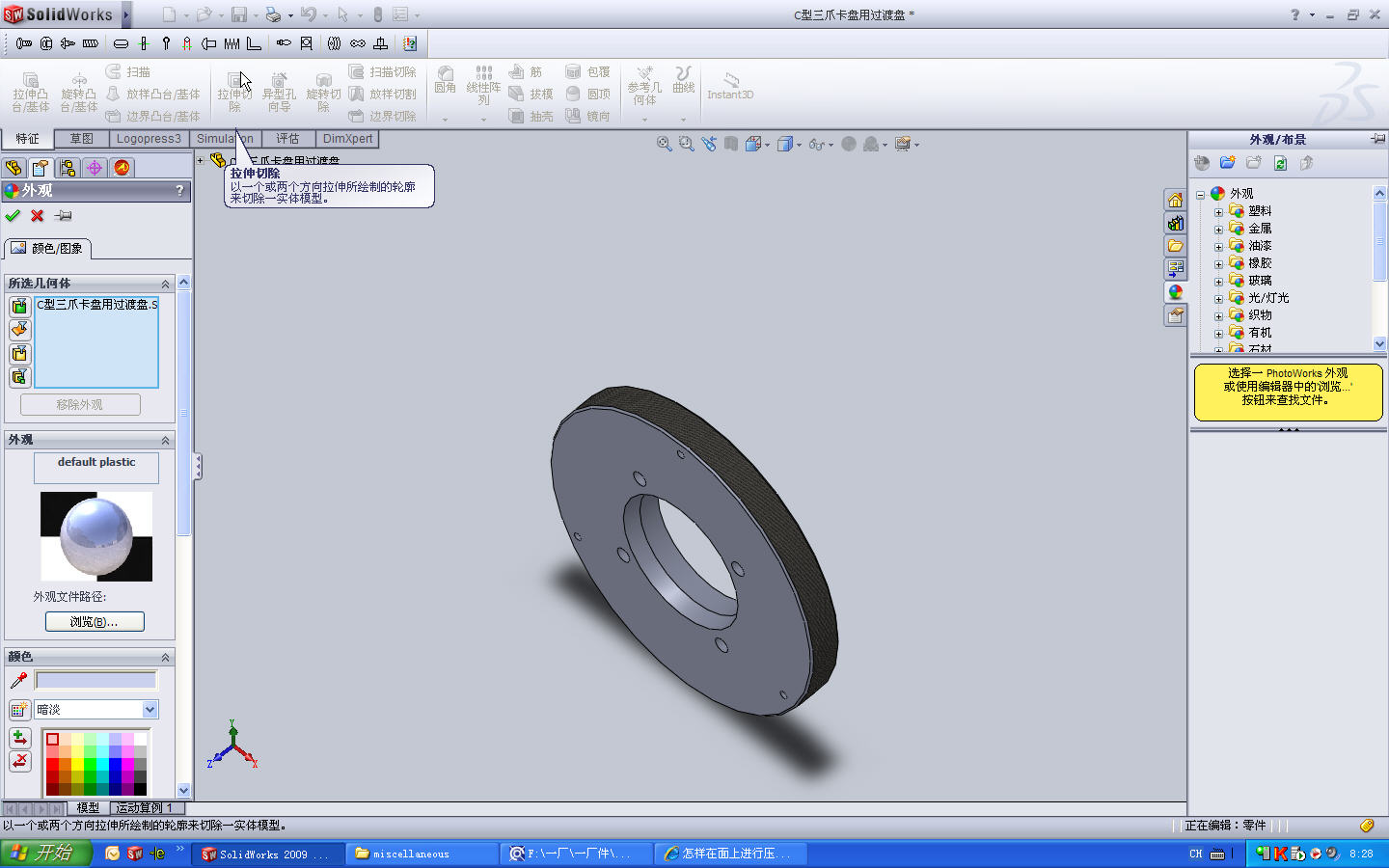Viewport: 1389px width, 868px height.
Task: Click the print icon in the title bar
Action: [x=273, y=14]
